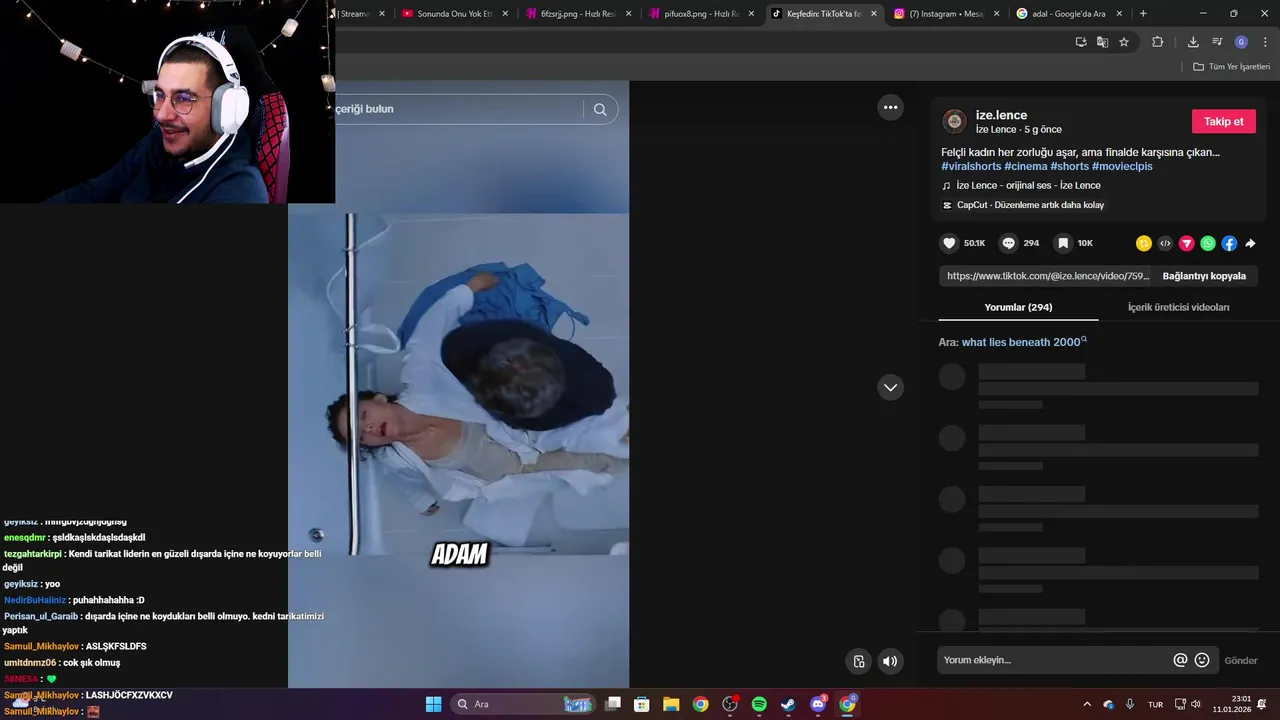Insert mention with @ icon
1280x720 pixels.
tap(1180, 660)
